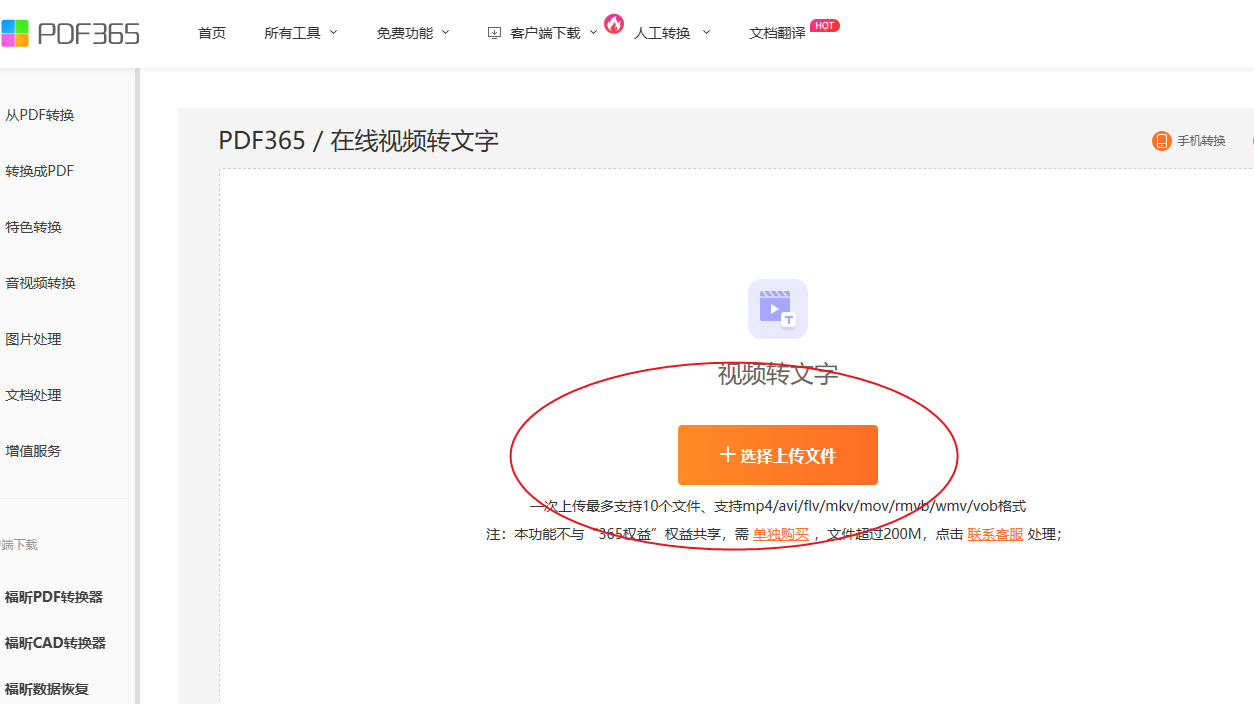This screenshot has width=1254, height=704.
Task: Open 文档翻译 document translation
Action: point(777,33)
